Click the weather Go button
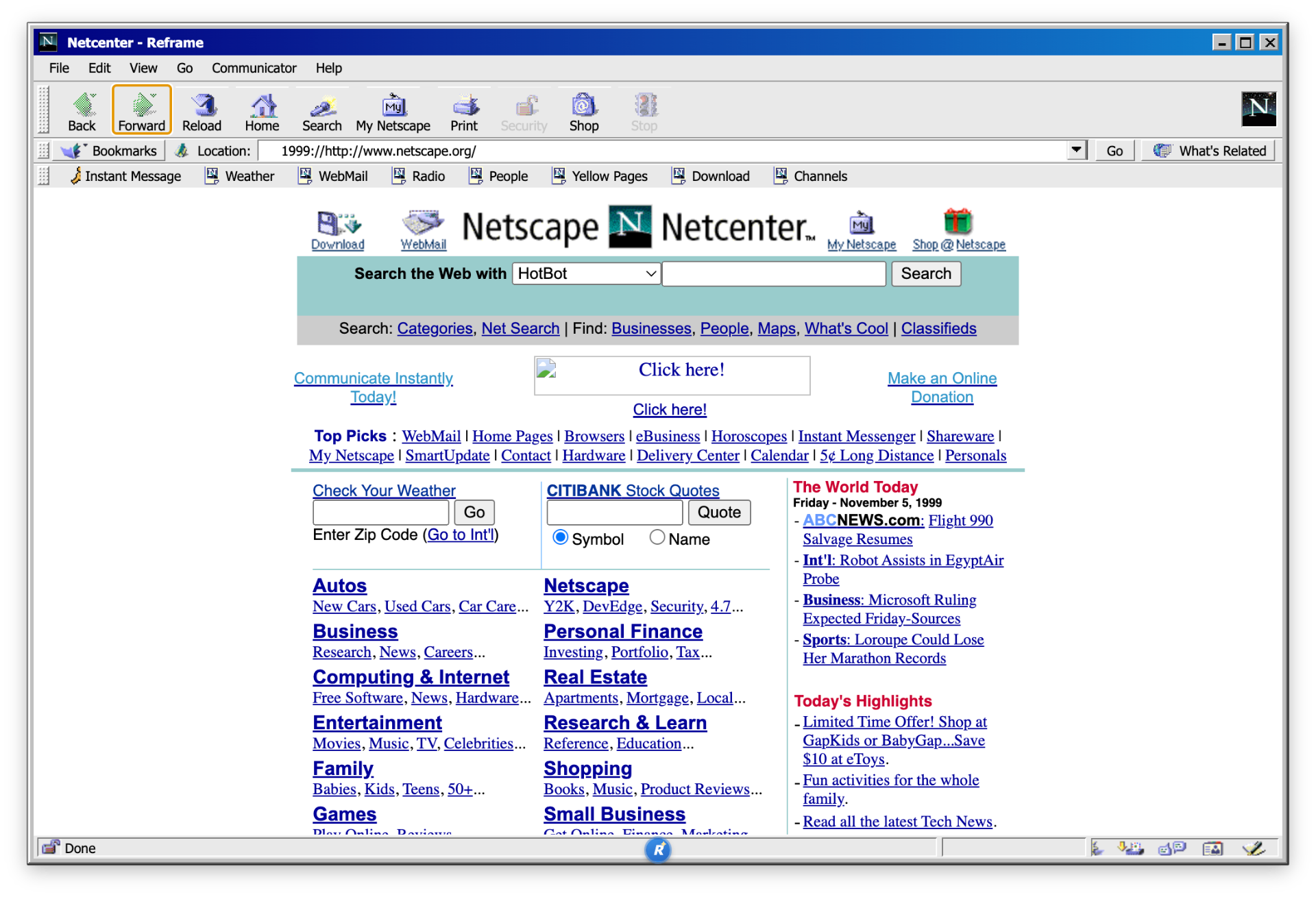This screenshot has height=897, width=1316. (x=474, y=512)
